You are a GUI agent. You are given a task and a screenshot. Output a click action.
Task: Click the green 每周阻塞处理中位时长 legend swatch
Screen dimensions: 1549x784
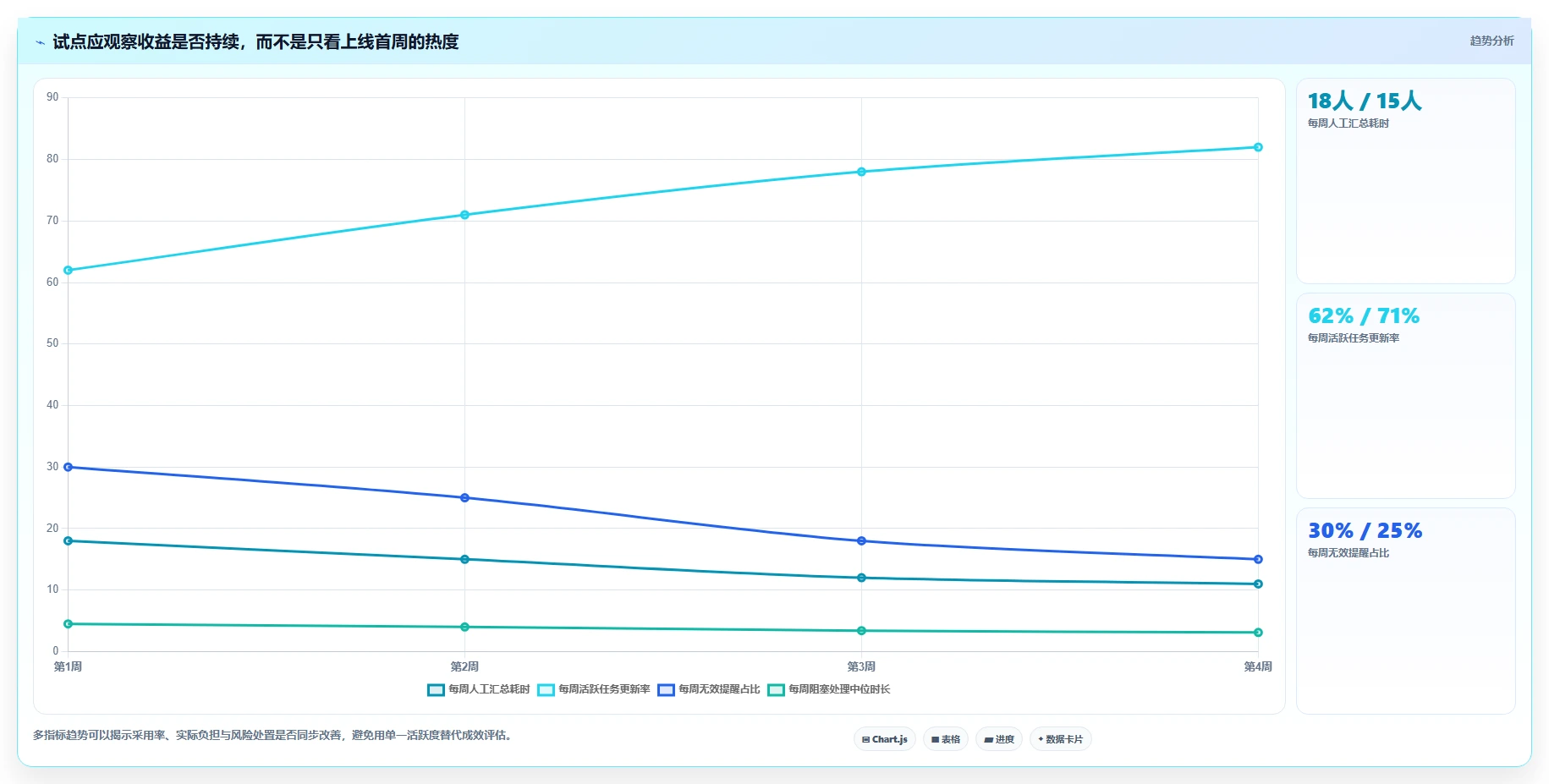coord(776,690)
